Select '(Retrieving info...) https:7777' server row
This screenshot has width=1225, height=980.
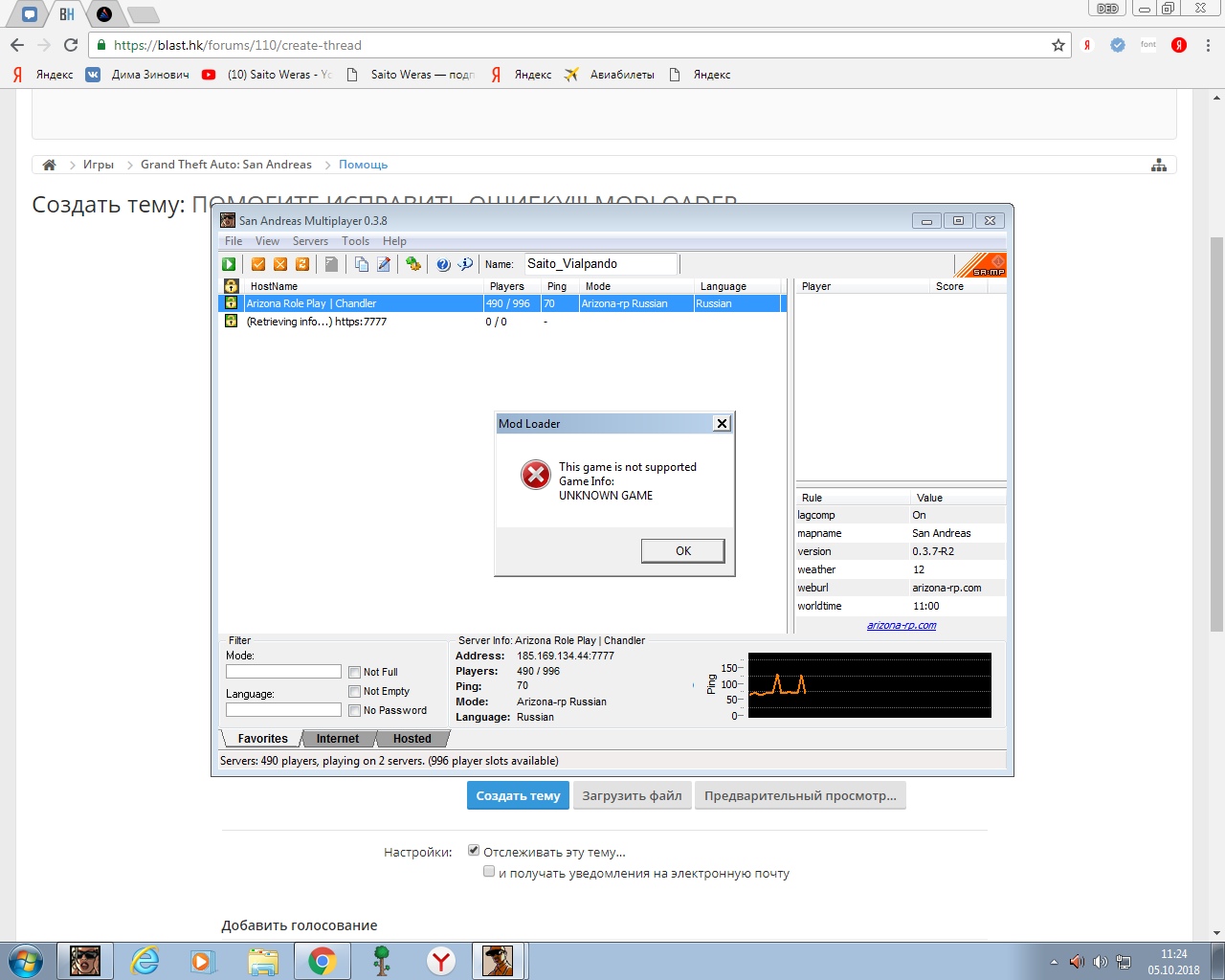[501, 322]
